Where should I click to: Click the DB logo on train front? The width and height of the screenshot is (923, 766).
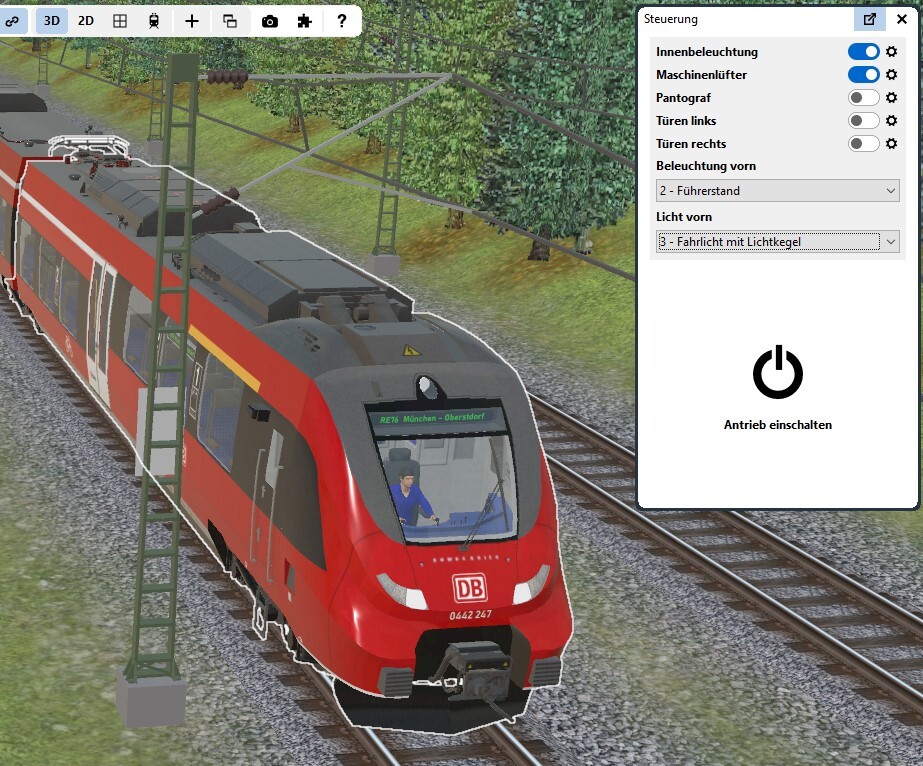coord(469,588)
